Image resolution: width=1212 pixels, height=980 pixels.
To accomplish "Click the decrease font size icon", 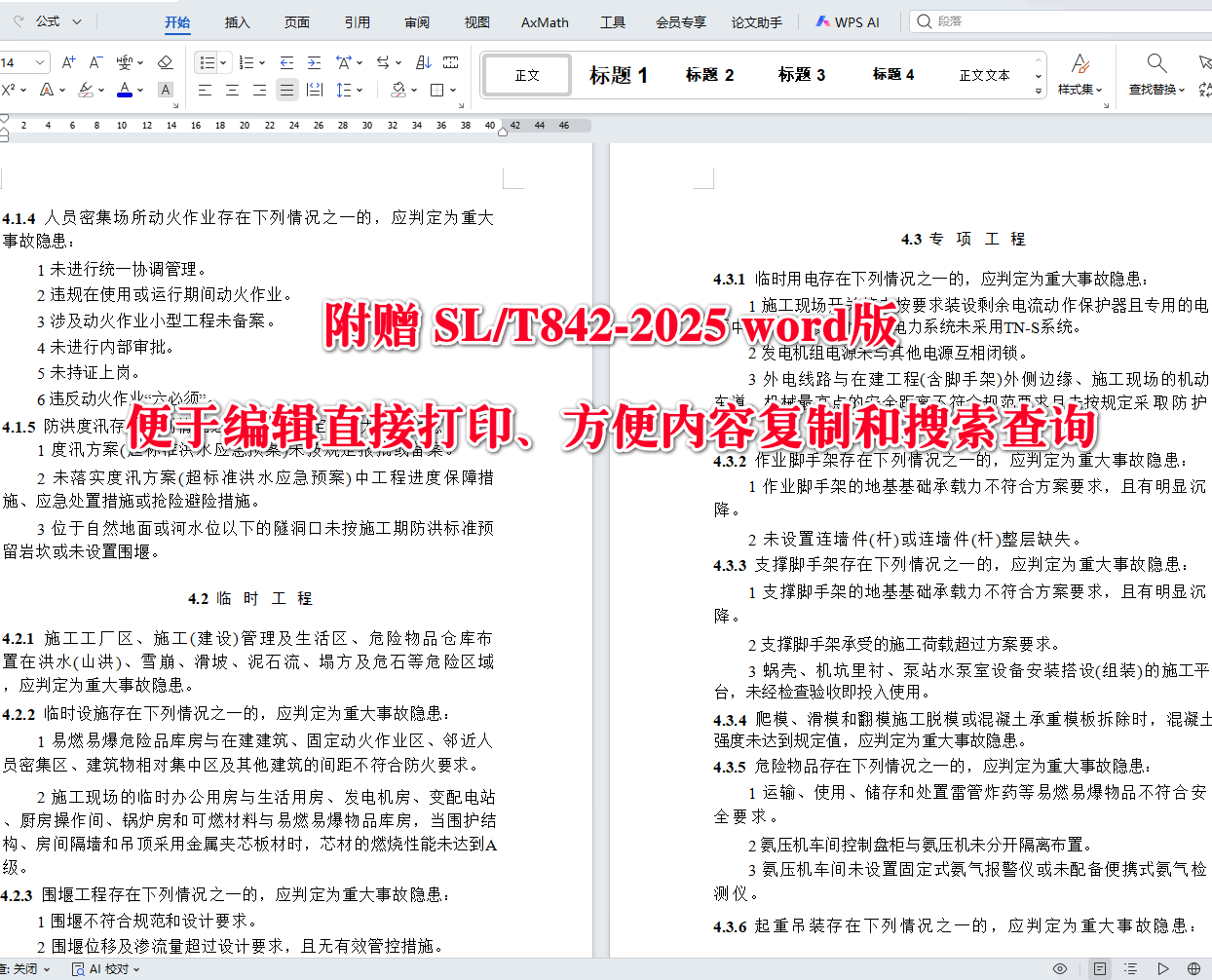I will coord(94,62).
